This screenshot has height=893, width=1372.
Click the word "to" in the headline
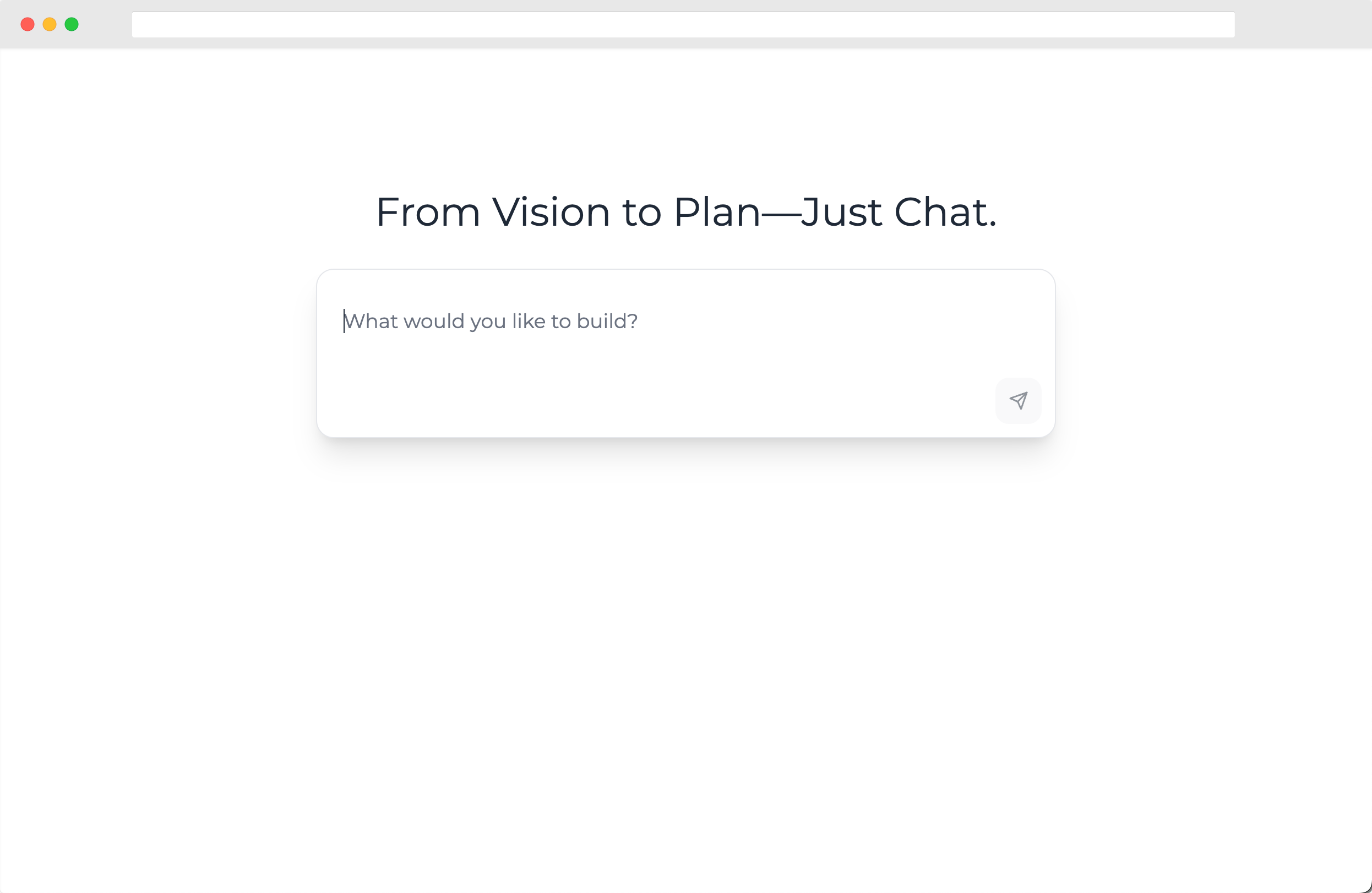pyautogui.click(x=641, y=212)
